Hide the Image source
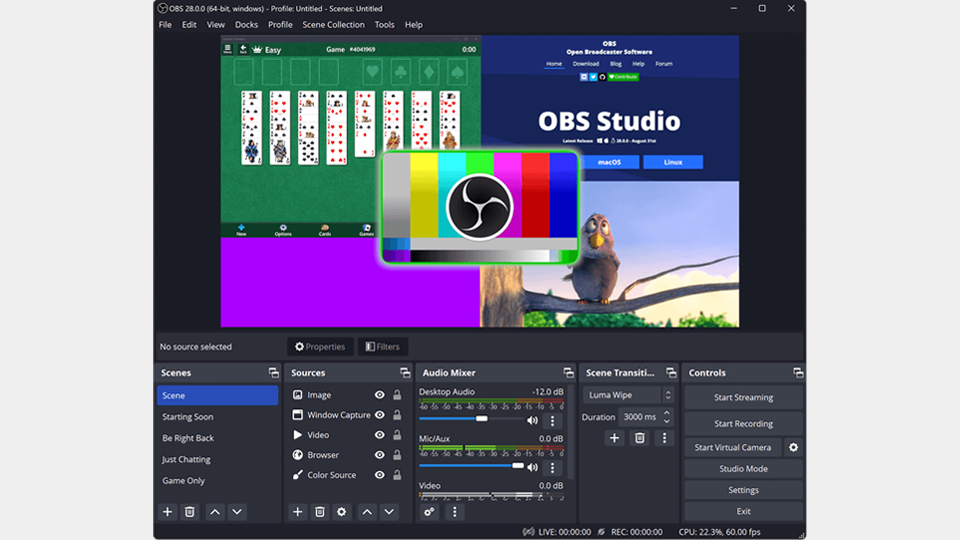 tap(380, 395)
